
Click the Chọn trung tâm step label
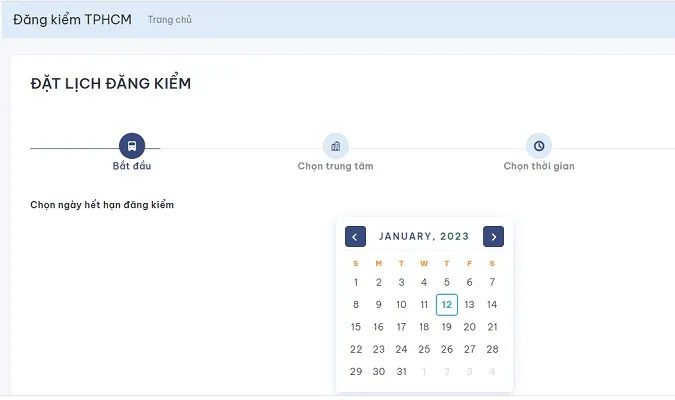pos(336,166)
